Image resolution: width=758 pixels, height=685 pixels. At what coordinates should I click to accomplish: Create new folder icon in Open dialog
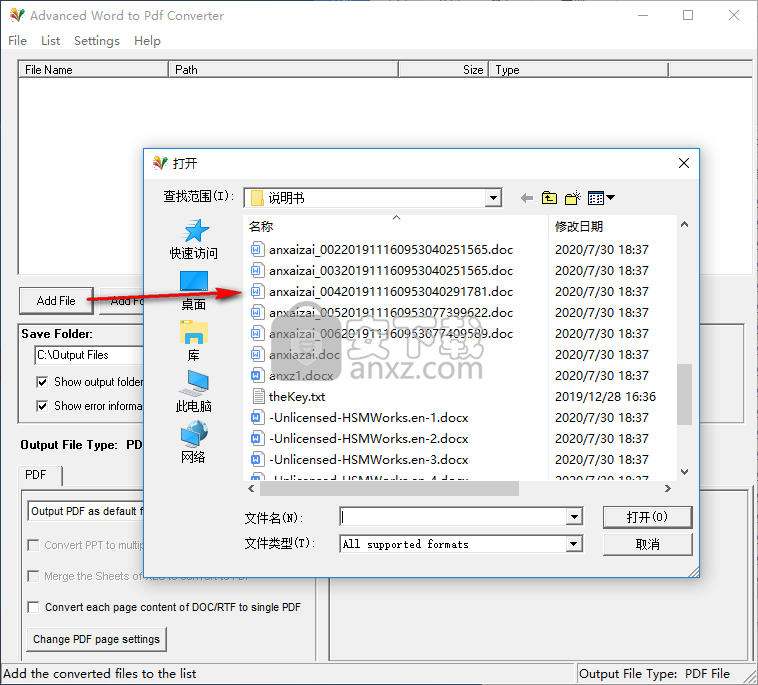pos(573,198)
